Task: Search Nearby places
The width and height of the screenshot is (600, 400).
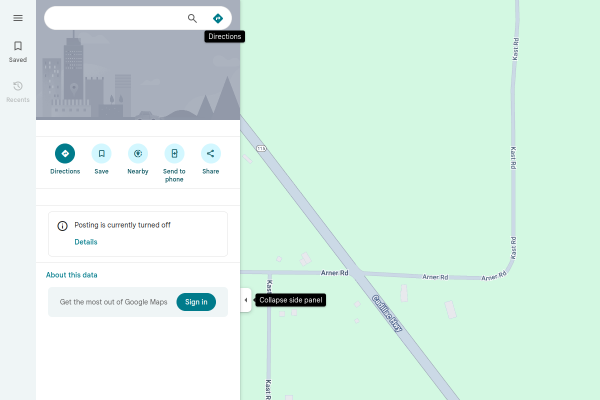Action: 138,153
